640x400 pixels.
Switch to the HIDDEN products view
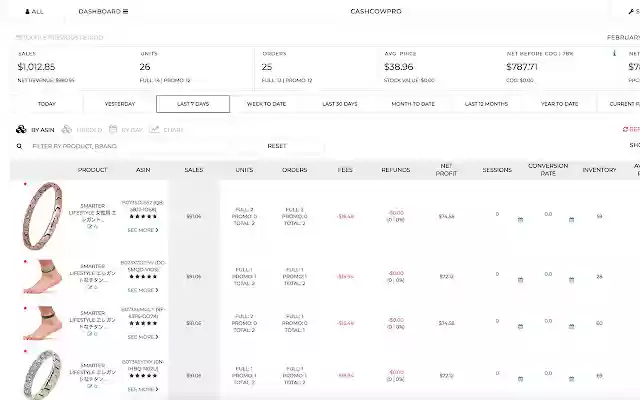click(x=82, y=130)
